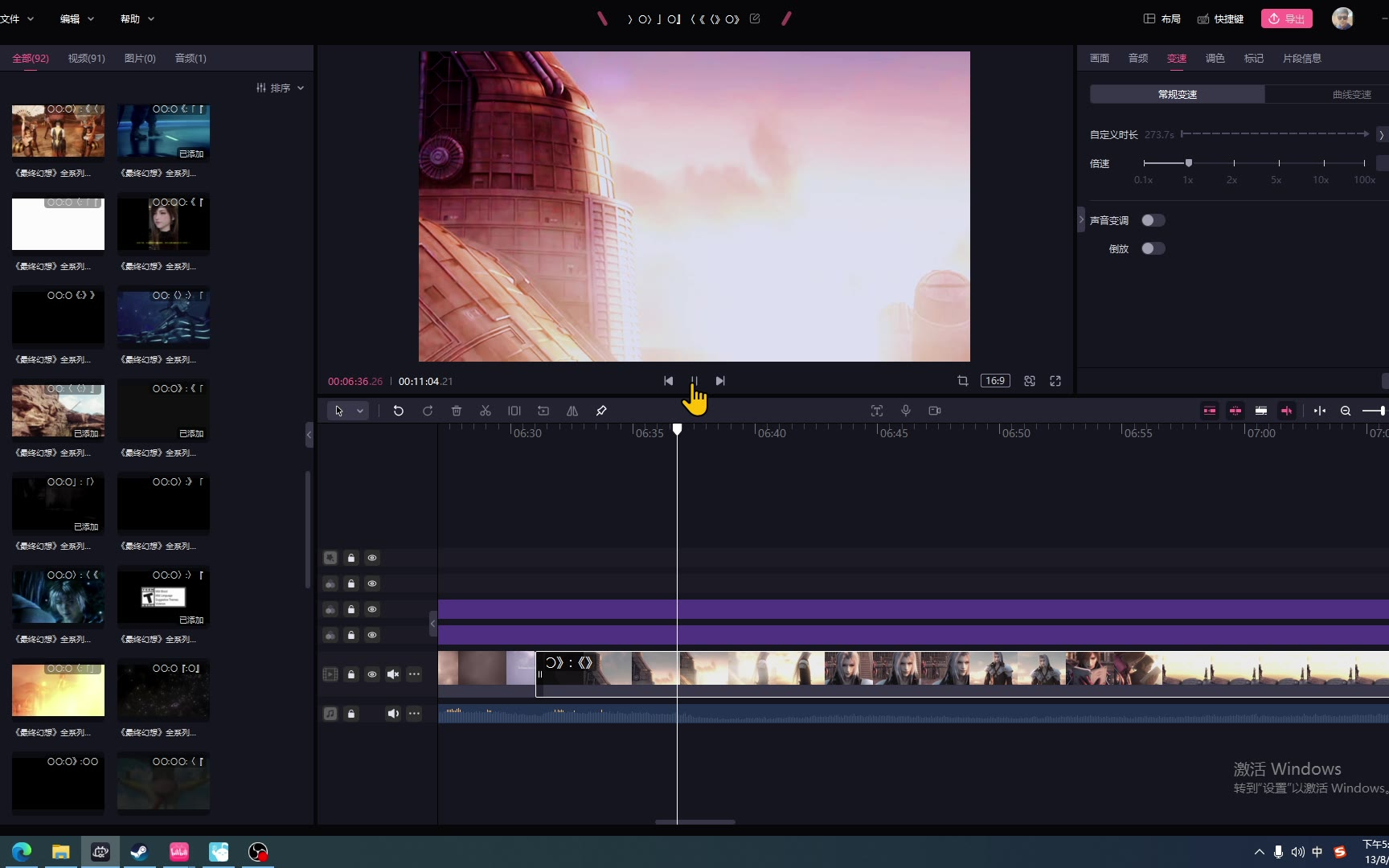Open Microsoft Edge from the taskbar
Image resolution: width=1389 pixels, height=868 pixels.
[22, 852]
